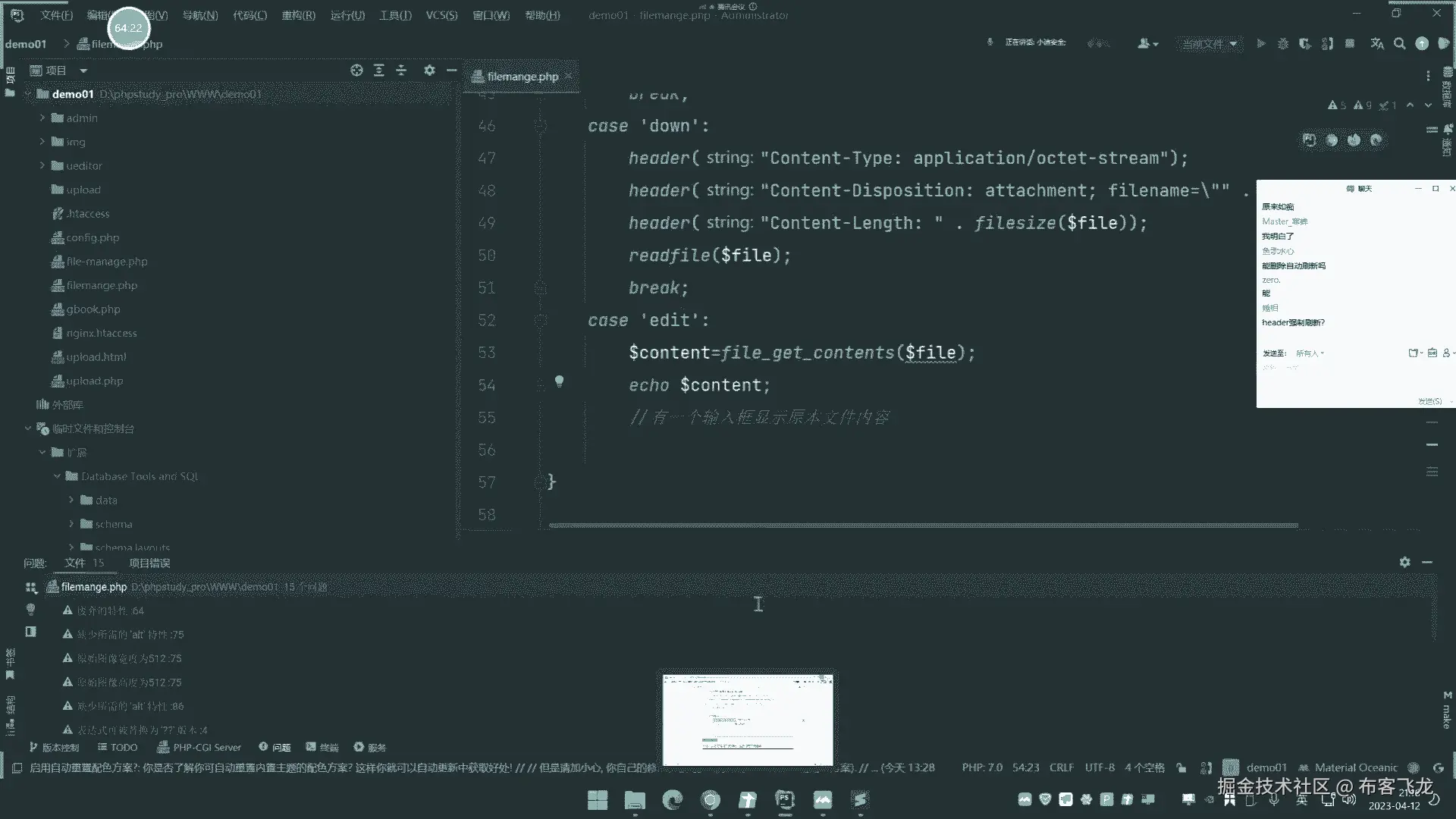Open the translate icon in toolbar
The height and width of the screenshot is (819, 1456).
point(1377,44)
